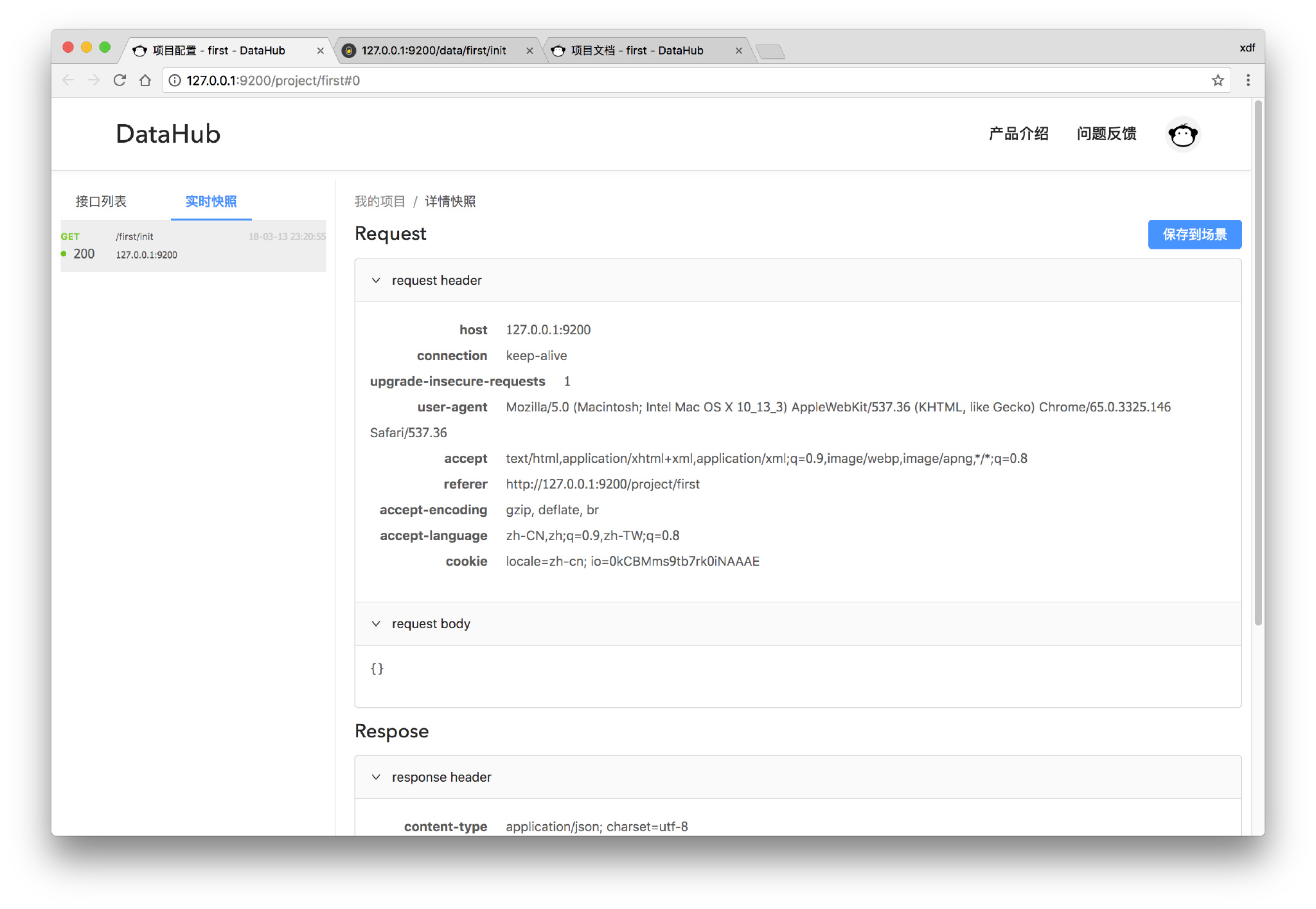
Task: Click the browser refresh icon
Action: click(x=117, y=81)
